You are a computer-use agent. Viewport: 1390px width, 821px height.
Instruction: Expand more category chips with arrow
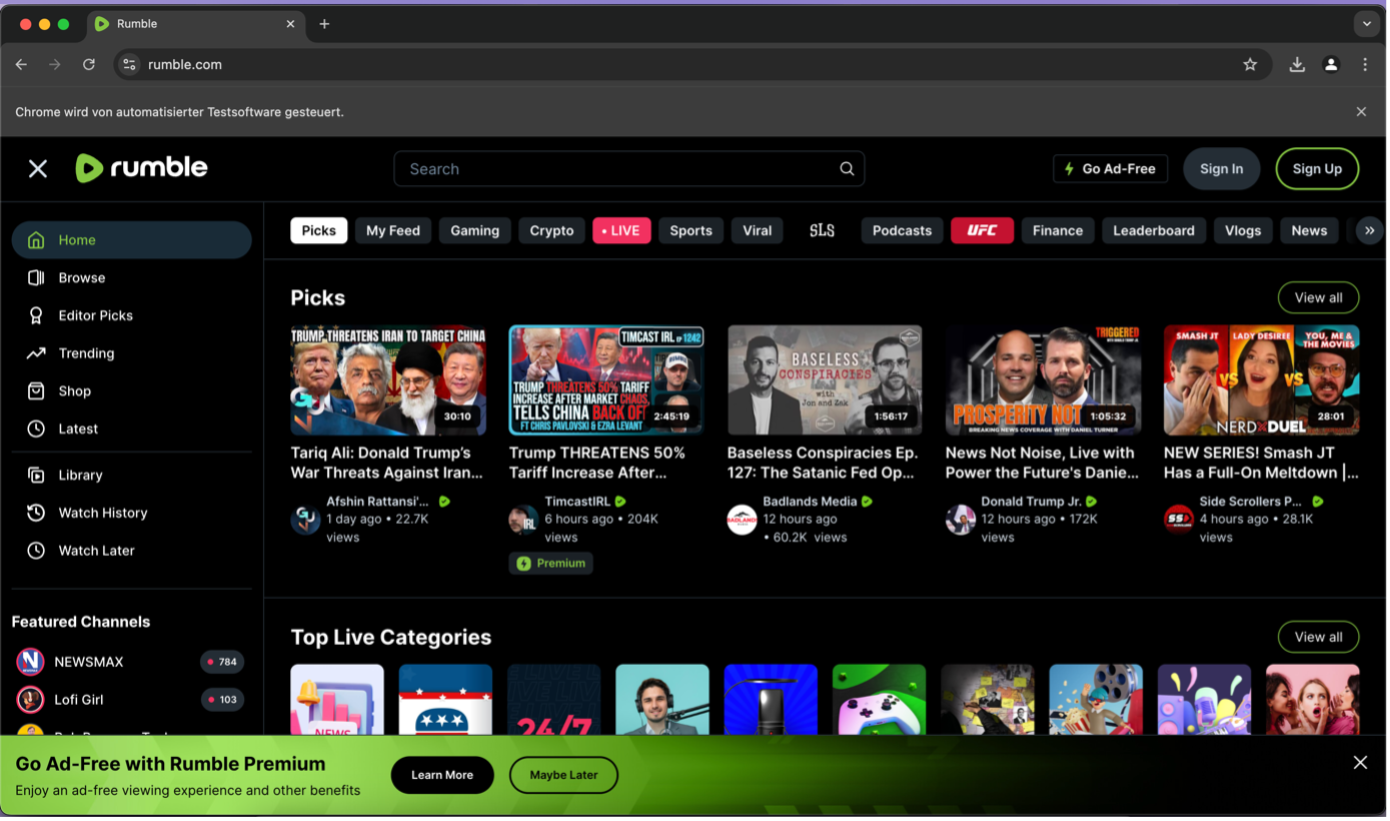pyautogui.click(x=1369, y=231)
